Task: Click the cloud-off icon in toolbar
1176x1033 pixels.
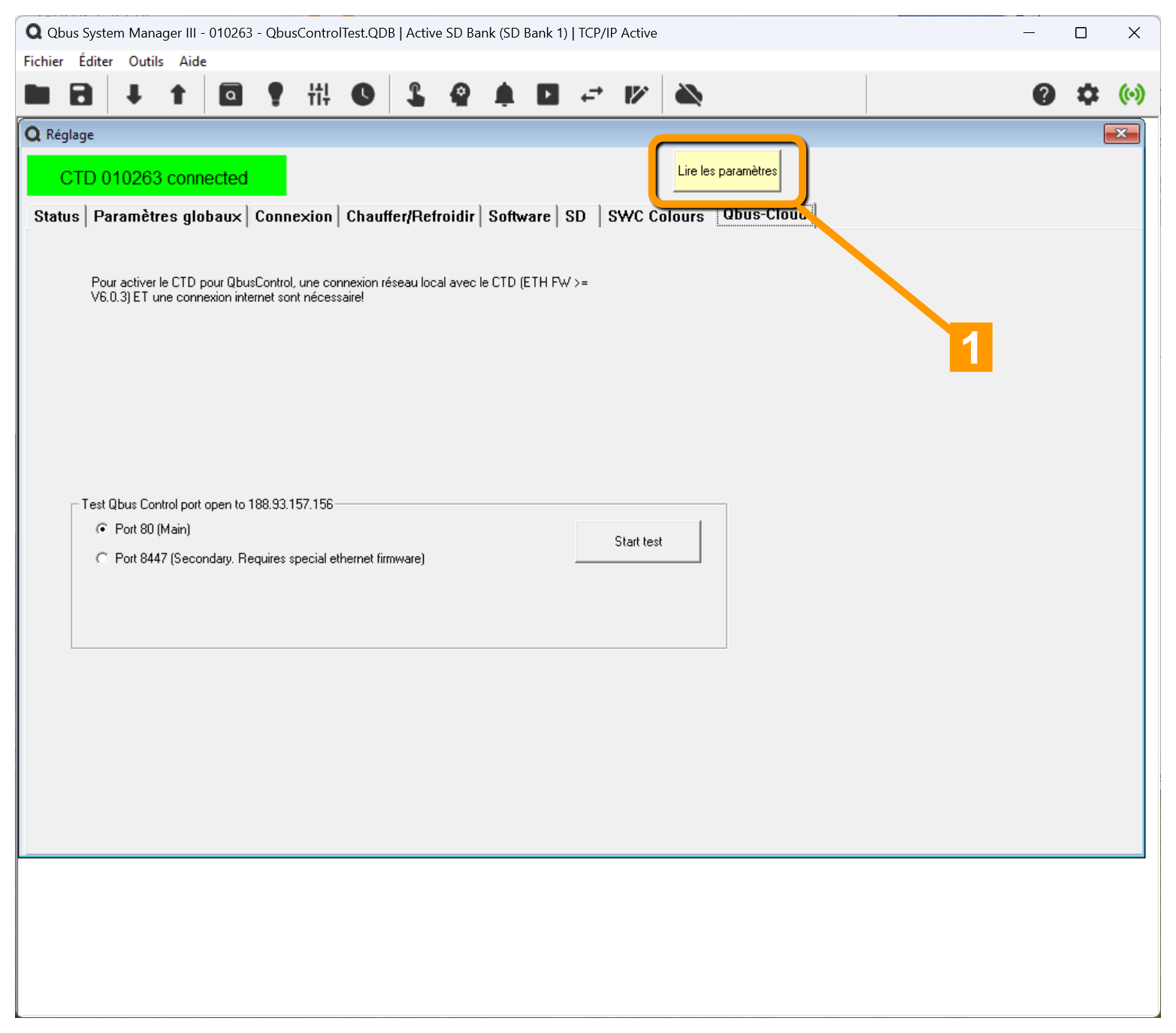Action: (688, 95)
